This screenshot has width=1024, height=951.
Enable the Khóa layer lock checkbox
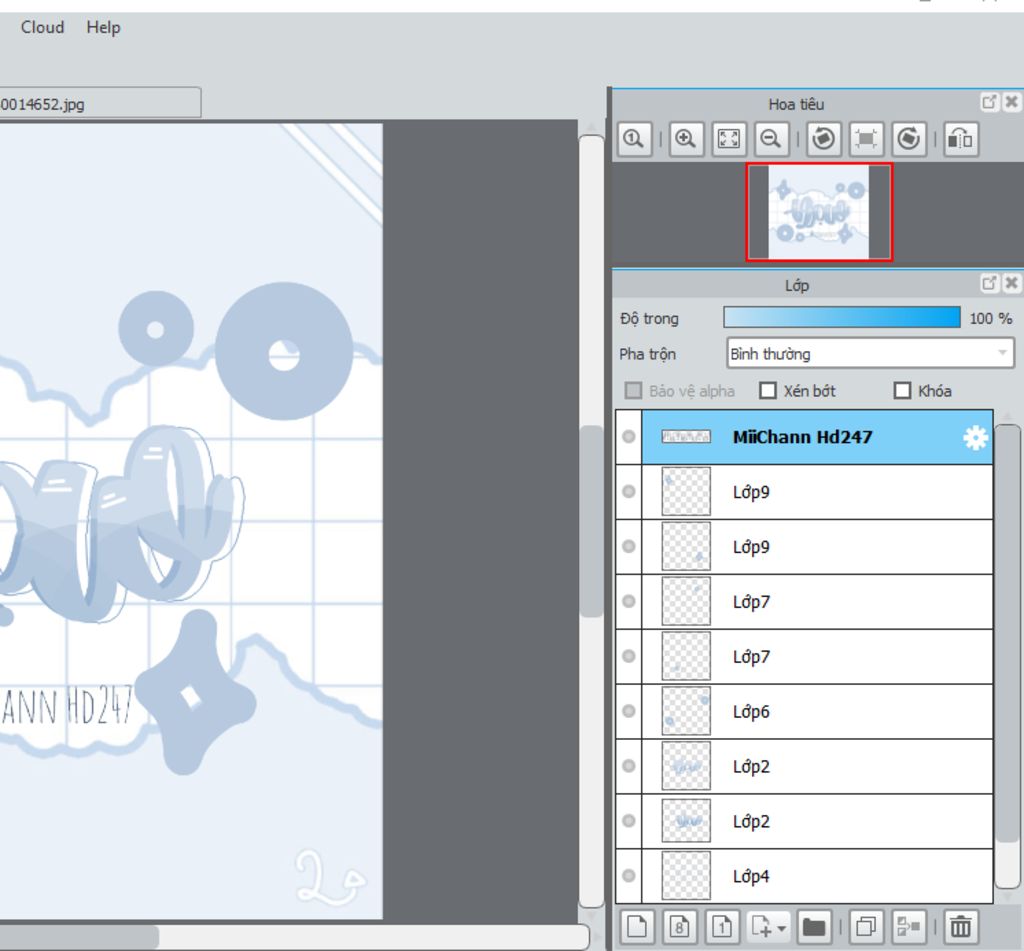click(x=902, y=391)
